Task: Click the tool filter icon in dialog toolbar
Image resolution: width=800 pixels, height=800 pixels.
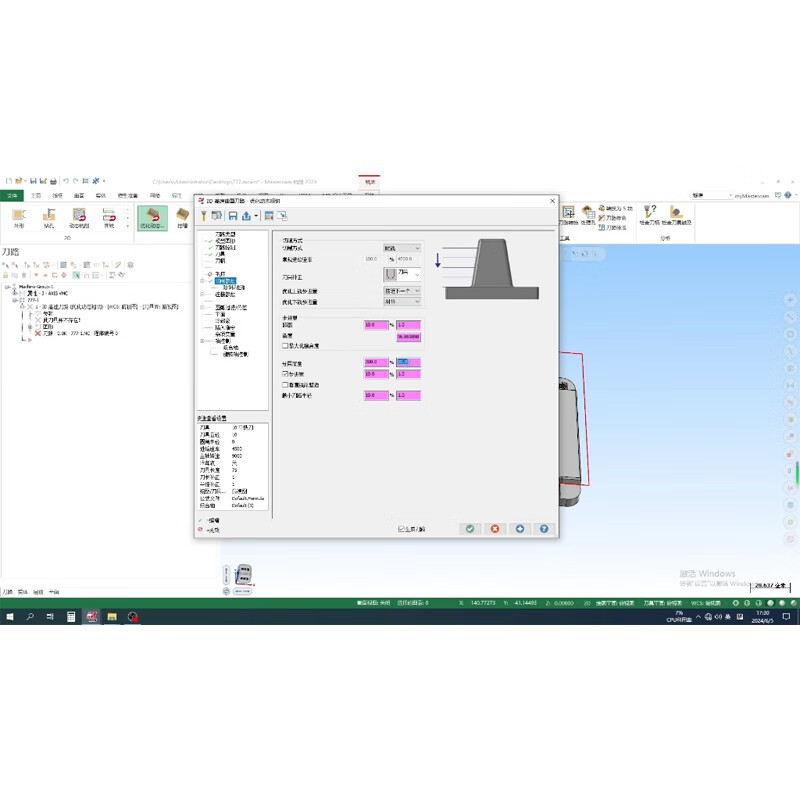Action: [x=203, y=216]
